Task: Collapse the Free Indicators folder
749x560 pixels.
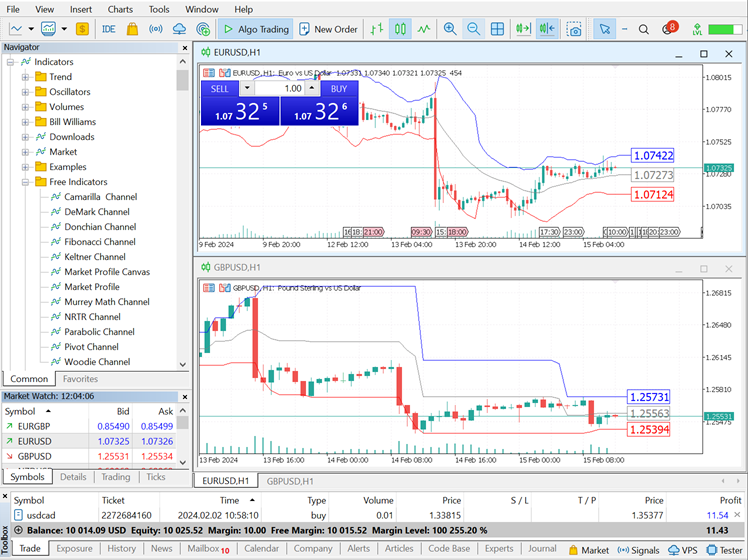Action: [26, 182]
